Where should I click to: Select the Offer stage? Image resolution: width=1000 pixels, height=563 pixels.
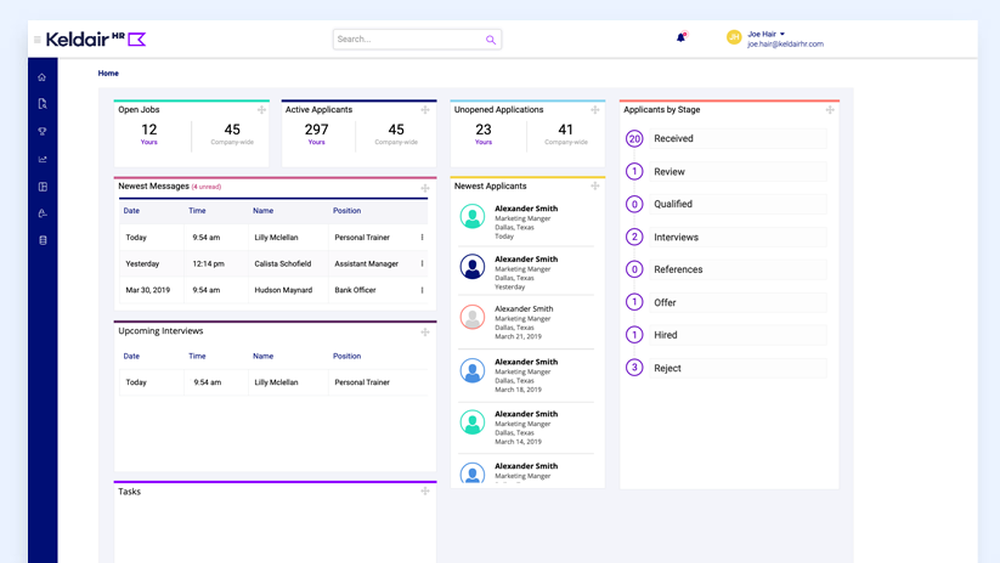pos(738,303)
